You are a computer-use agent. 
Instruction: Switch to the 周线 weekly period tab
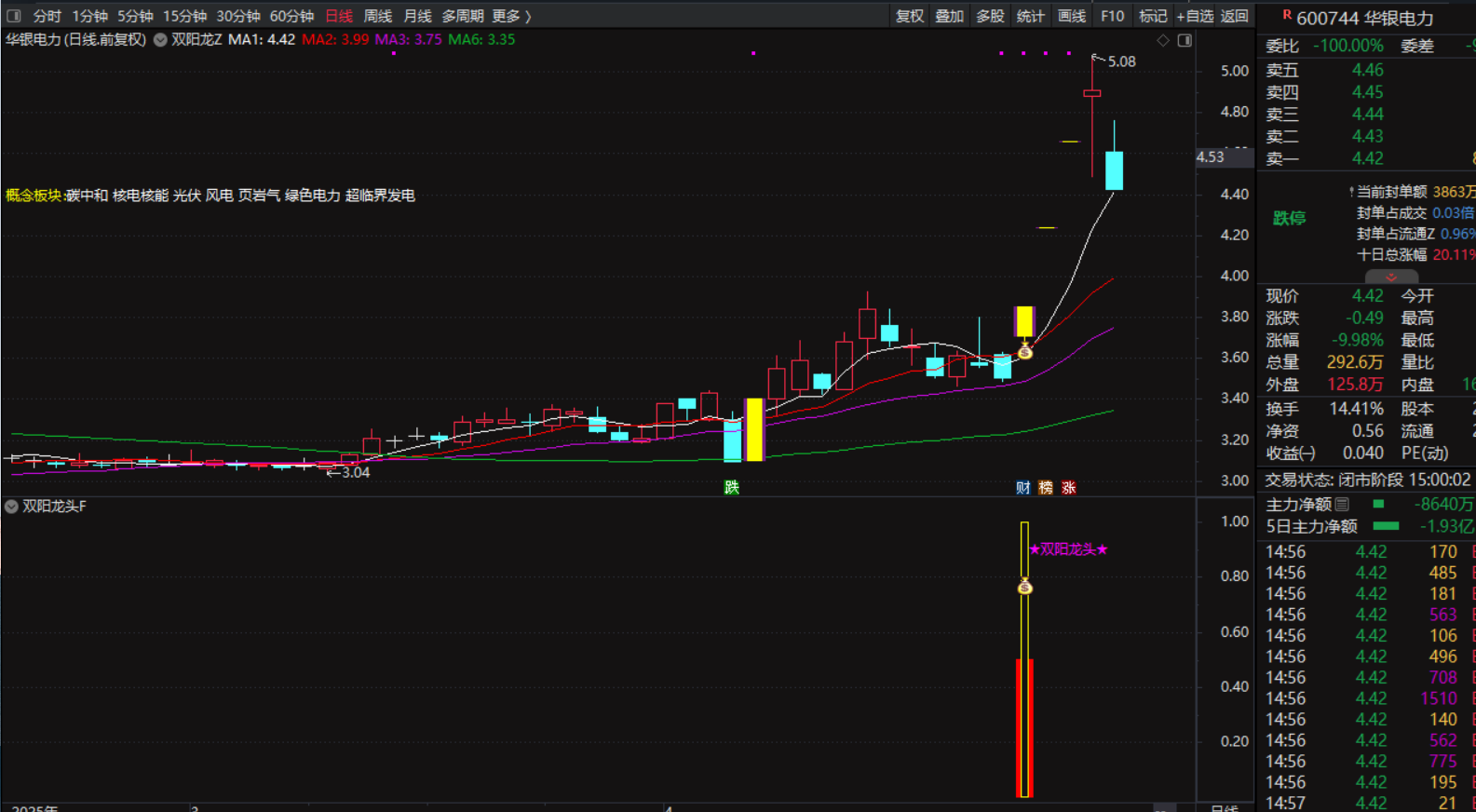pos(377,16)
